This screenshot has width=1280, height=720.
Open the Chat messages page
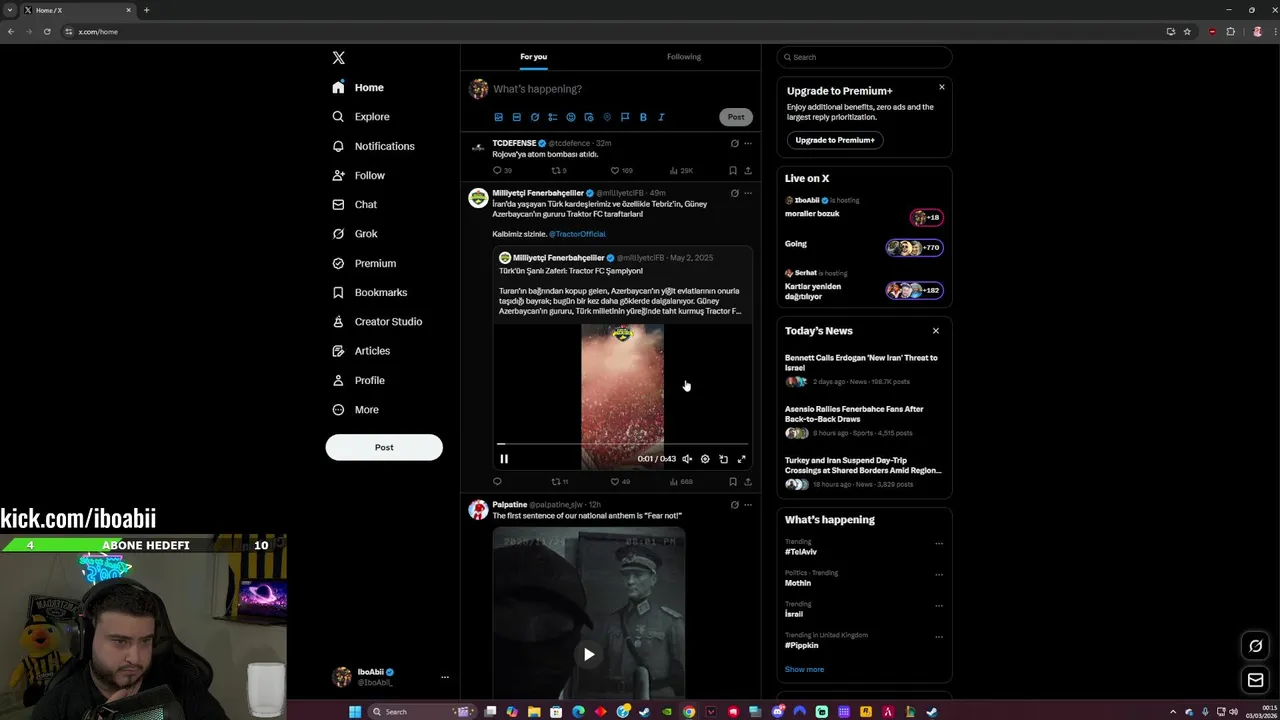click(x=355, y=205)
